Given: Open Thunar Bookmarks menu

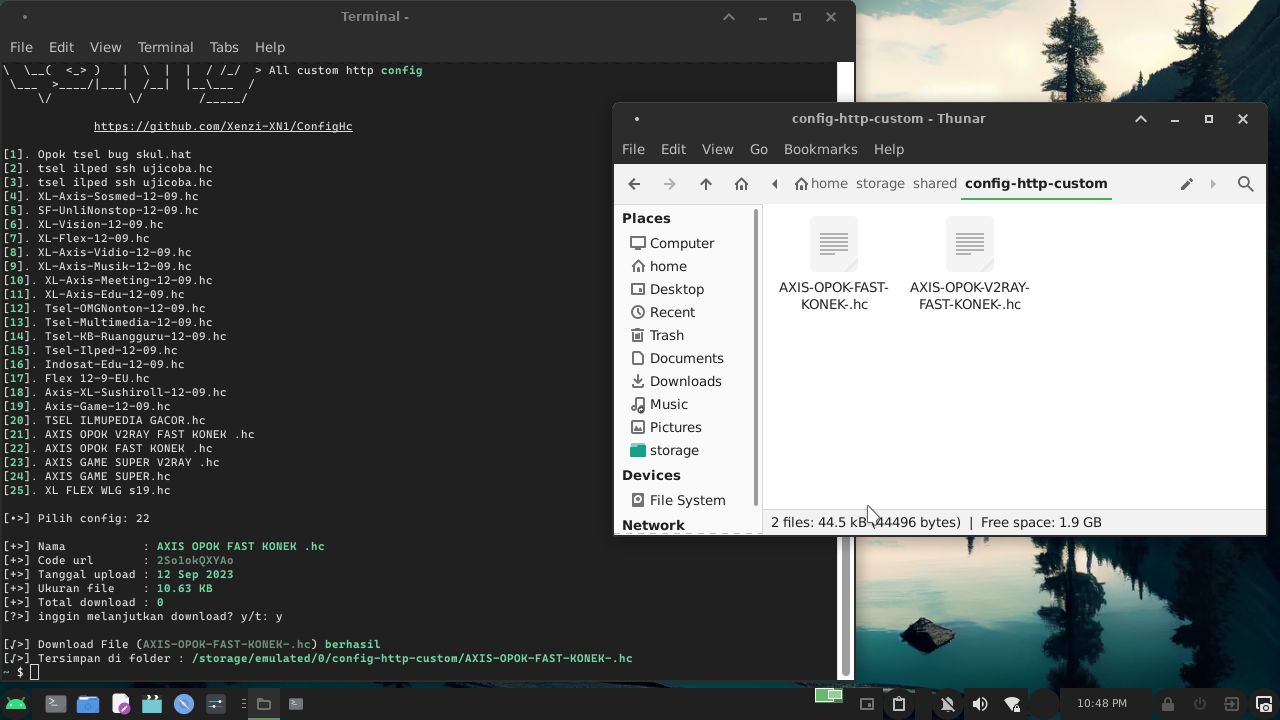Looking at the screenshot, I should 820,149.
